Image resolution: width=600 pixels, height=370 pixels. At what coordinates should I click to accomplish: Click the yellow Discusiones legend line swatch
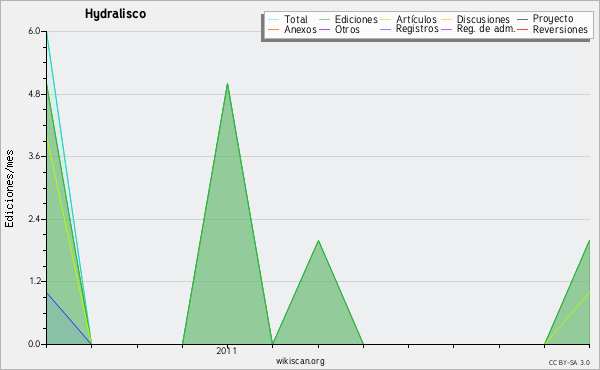pos(446,20)
